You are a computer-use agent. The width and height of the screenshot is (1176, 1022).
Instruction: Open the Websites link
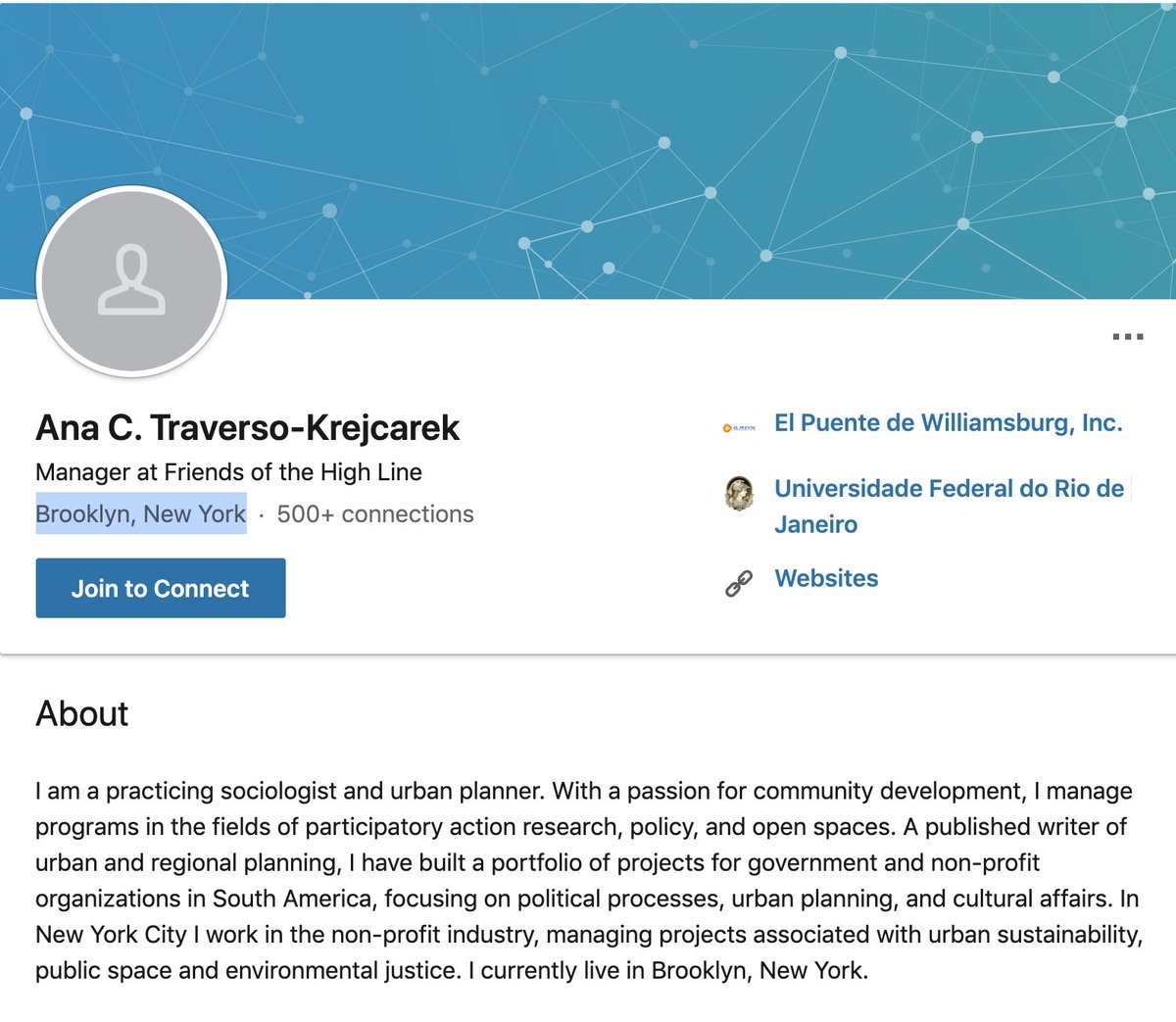[826, 578]
